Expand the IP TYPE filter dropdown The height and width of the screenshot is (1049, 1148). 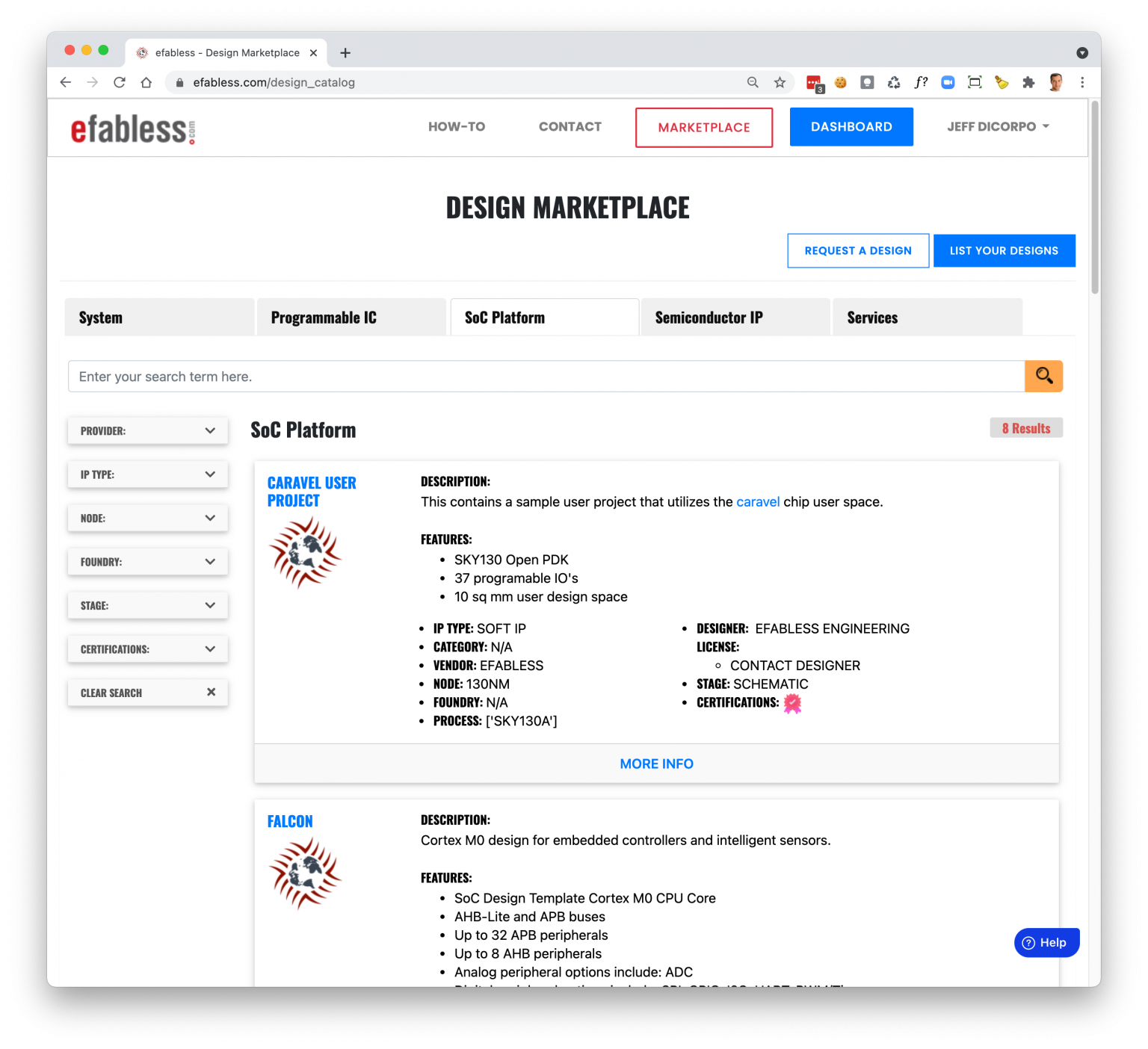[x=148, y=474]
